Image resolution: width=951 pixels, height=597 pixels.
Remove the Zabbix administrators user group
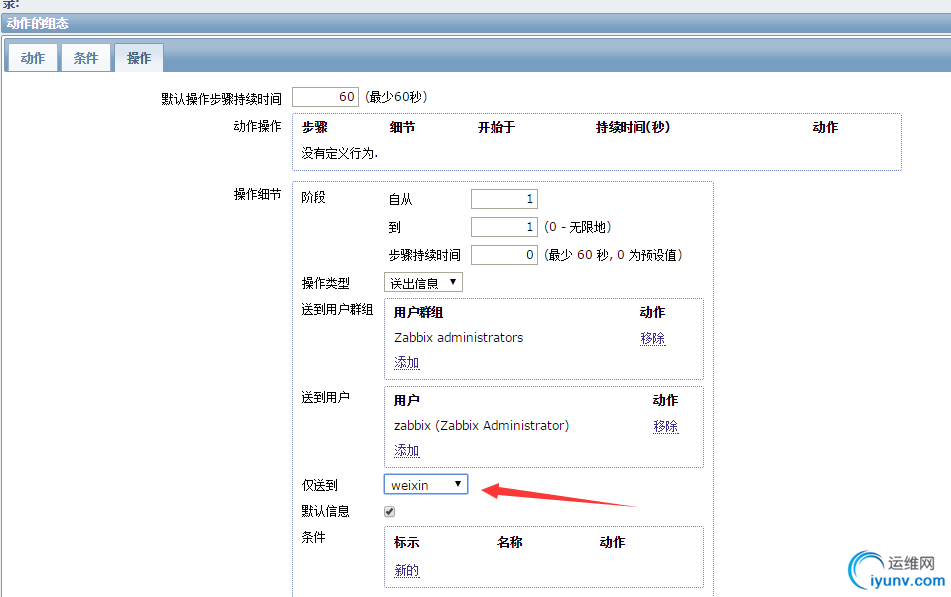point(652,338)
